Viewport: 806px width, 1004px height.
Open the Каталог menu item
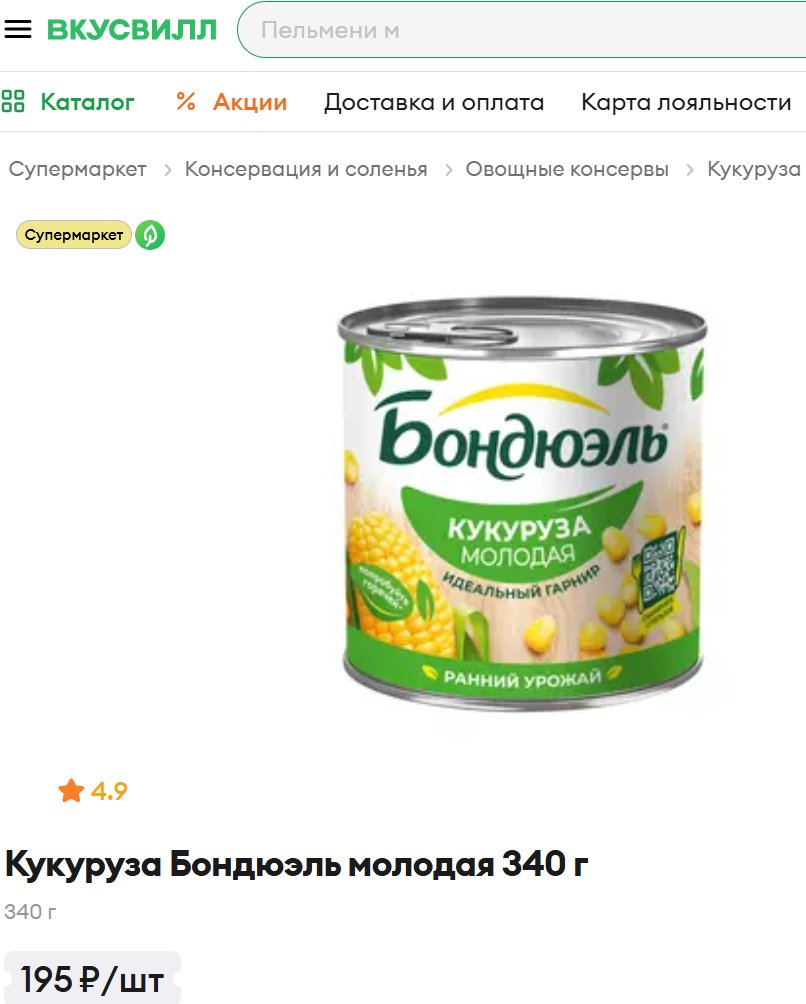[x=87, y=102]
